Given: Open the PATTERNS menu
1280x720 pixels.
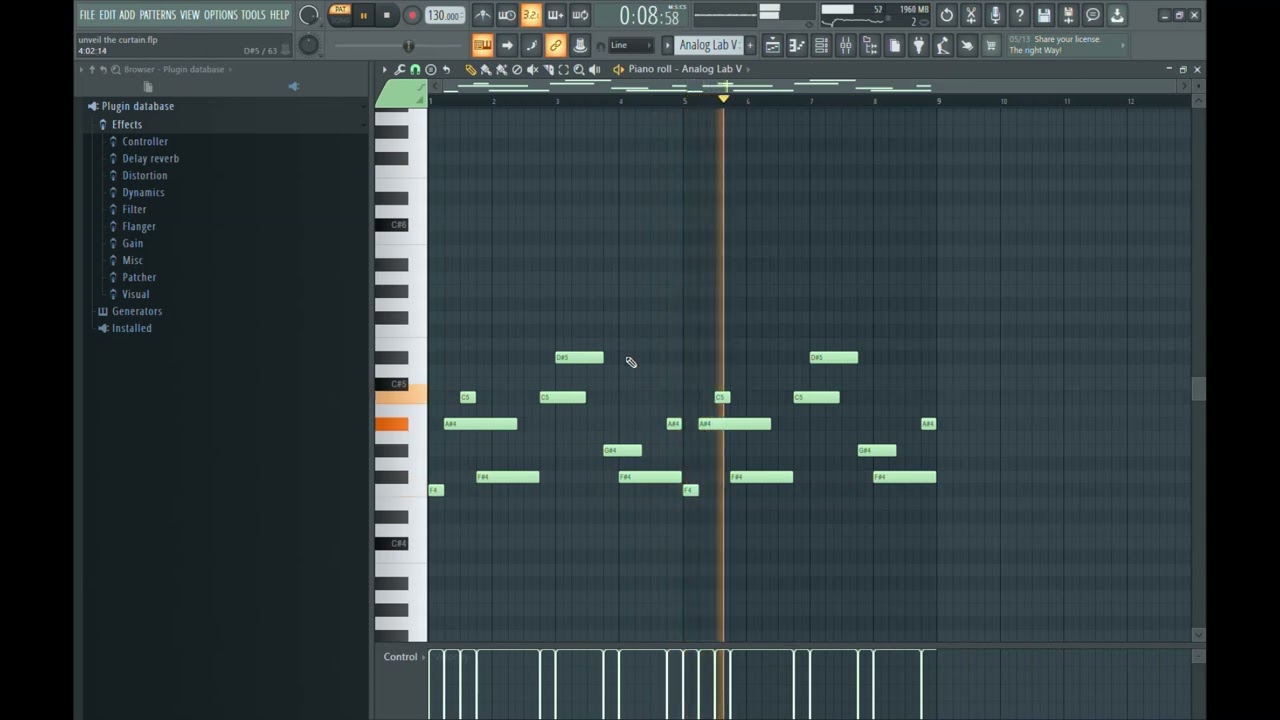Looking at the screenshot, I should pos(158,15).
